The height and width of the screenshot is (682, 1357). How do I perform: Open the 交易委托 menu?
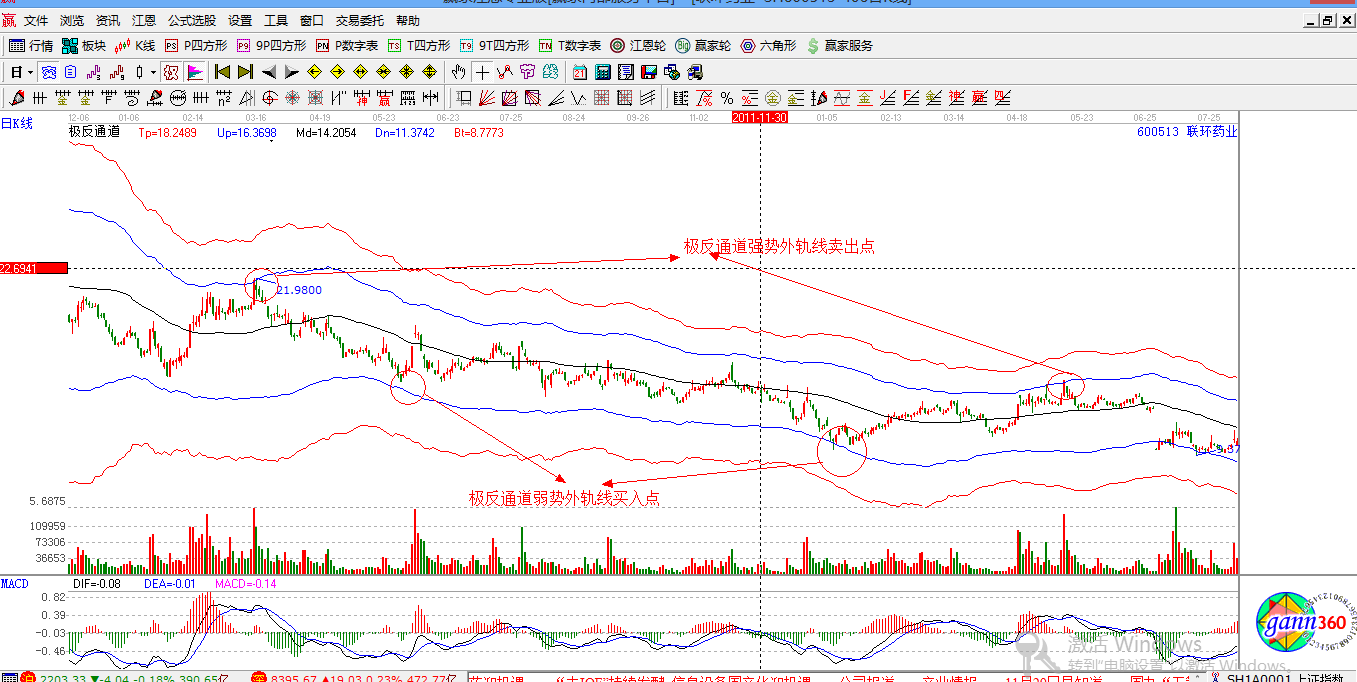(360, 20)
